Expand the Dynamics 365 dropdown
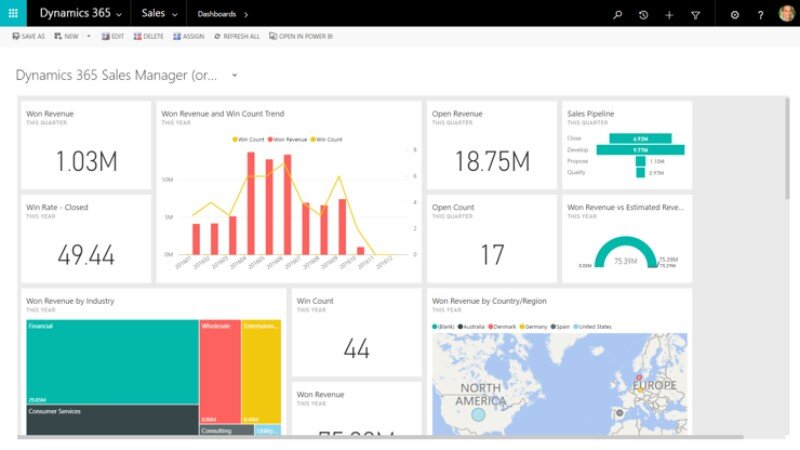The width and height of the screenshot is (800, 450). (119, 15)
